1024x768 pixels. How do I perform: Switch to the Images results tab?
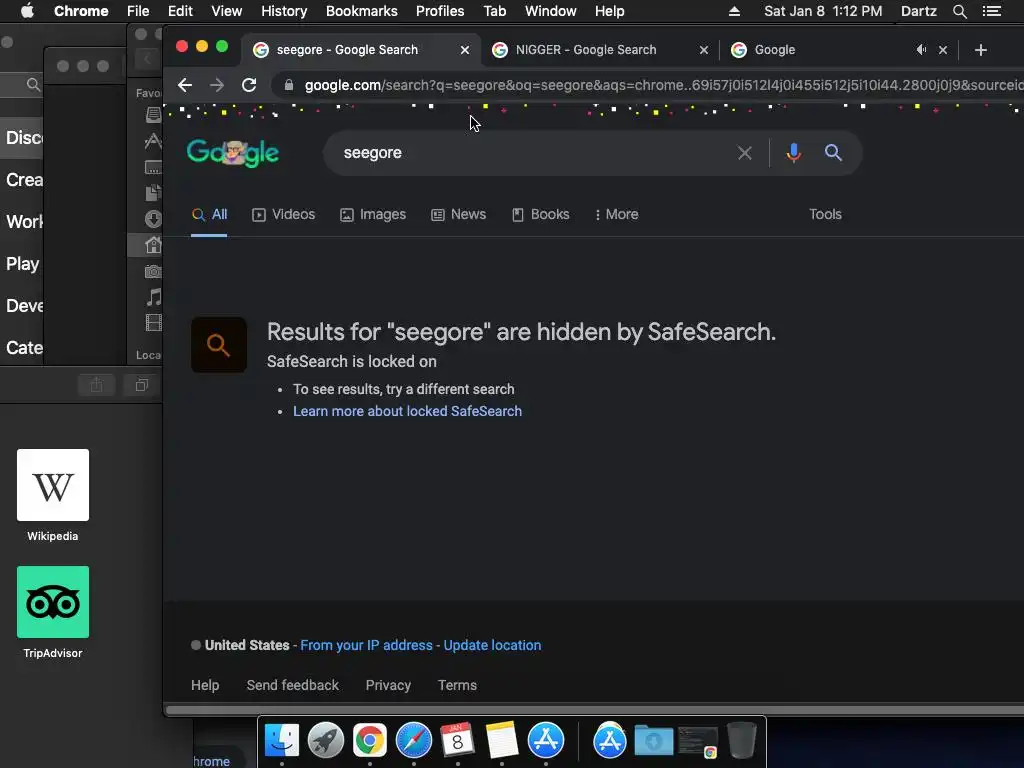tap(373, 214)
